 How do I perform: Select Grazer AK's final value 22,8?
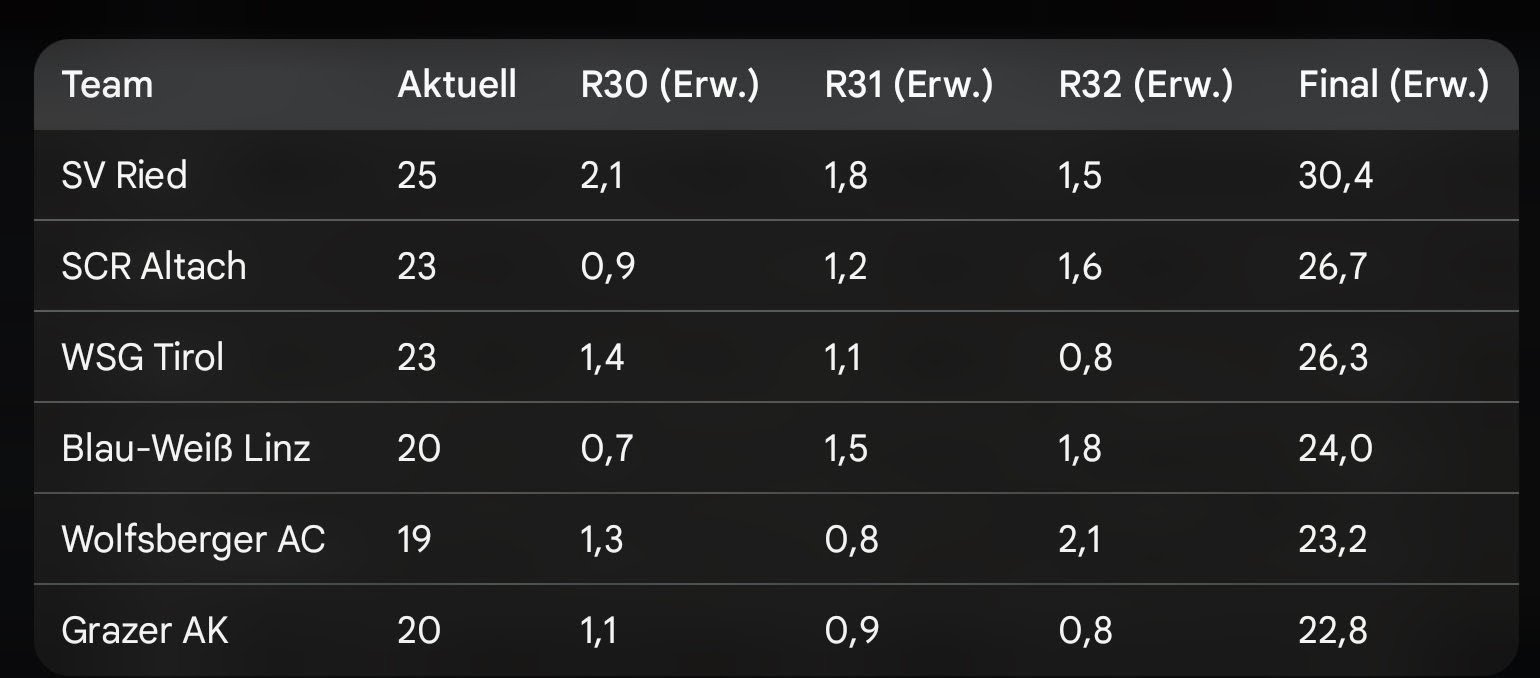pyautogui.click(x=1332, y=630)
